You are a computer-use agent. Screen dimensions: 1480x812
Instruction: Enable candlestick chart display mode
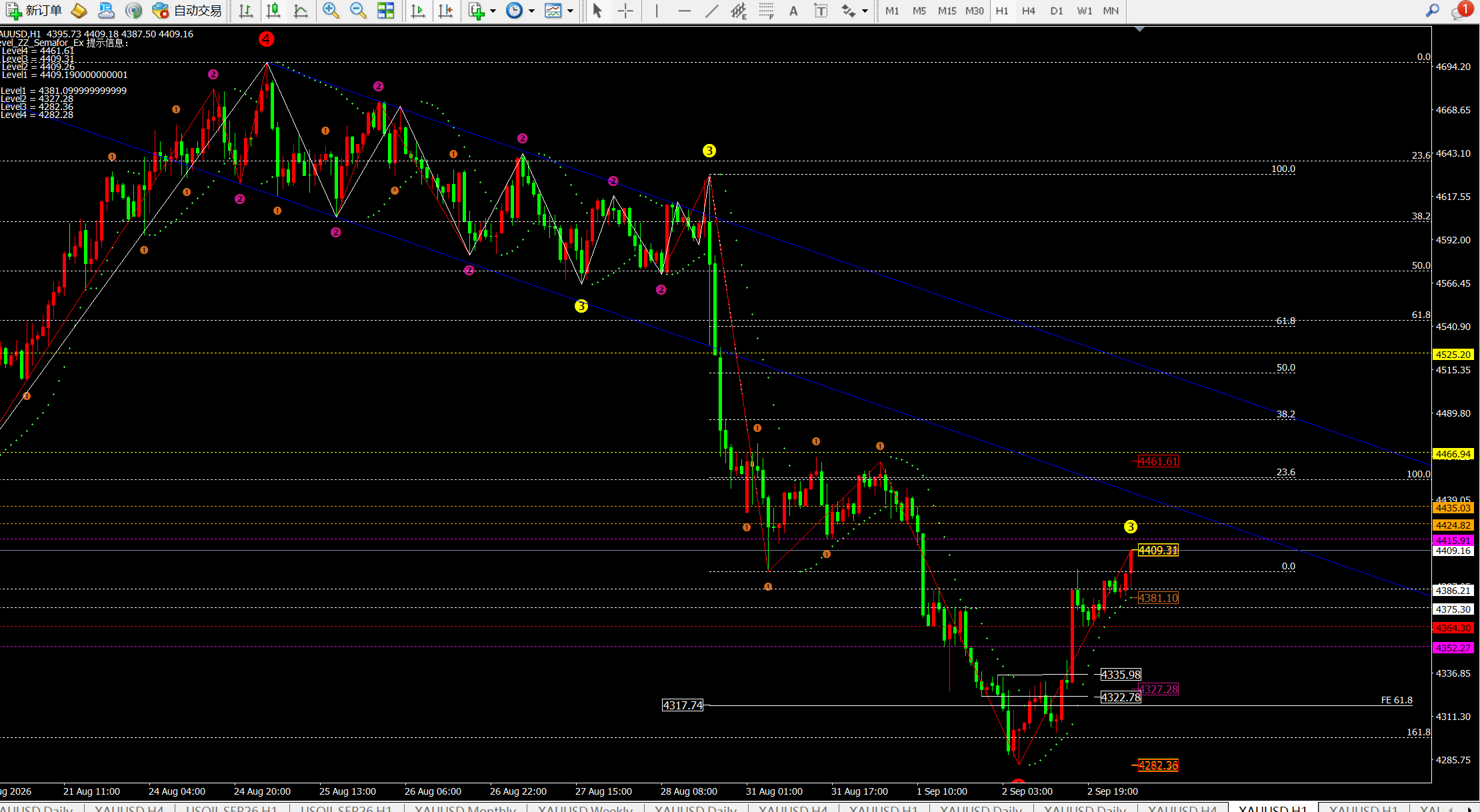(273, 11)
